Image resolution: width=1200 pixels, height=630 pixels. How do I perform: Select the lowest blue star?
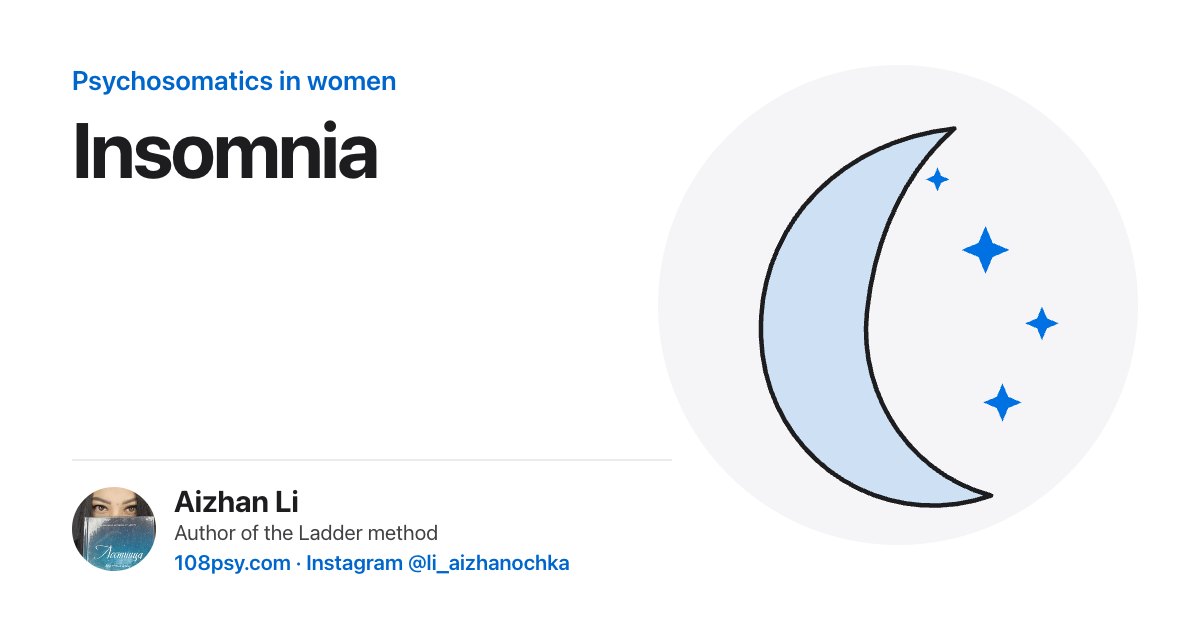click(x=1002, y=402)
